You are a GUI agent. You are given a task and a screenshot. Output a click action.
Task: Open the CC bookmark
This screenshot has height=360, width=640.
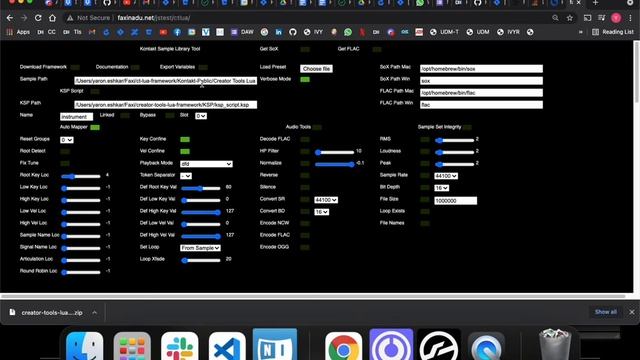coord(47,32)
